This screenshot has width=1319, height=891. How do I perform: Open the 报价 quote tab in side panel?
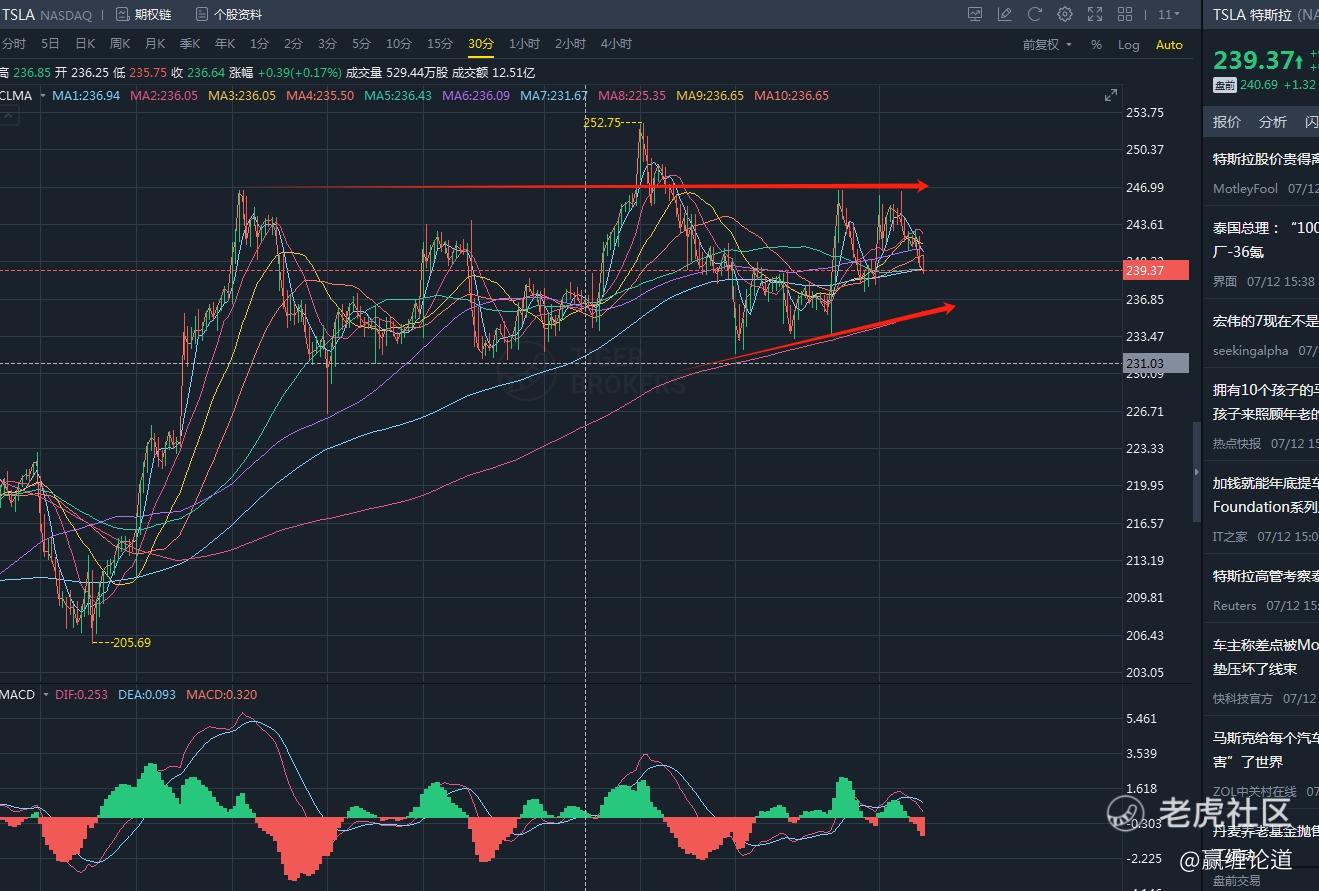pos(1227,122)
